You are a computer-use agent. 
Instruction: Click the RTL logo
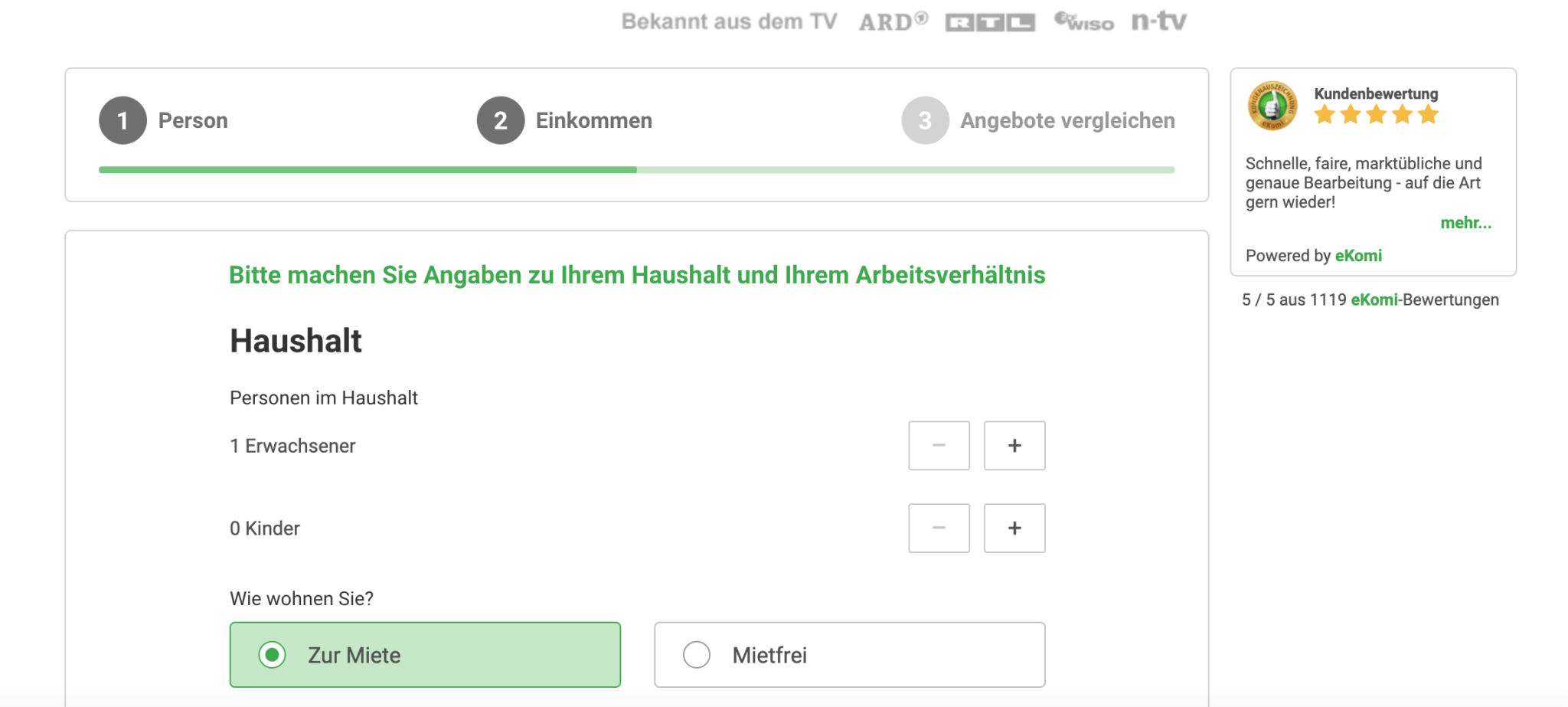point(991,21)
